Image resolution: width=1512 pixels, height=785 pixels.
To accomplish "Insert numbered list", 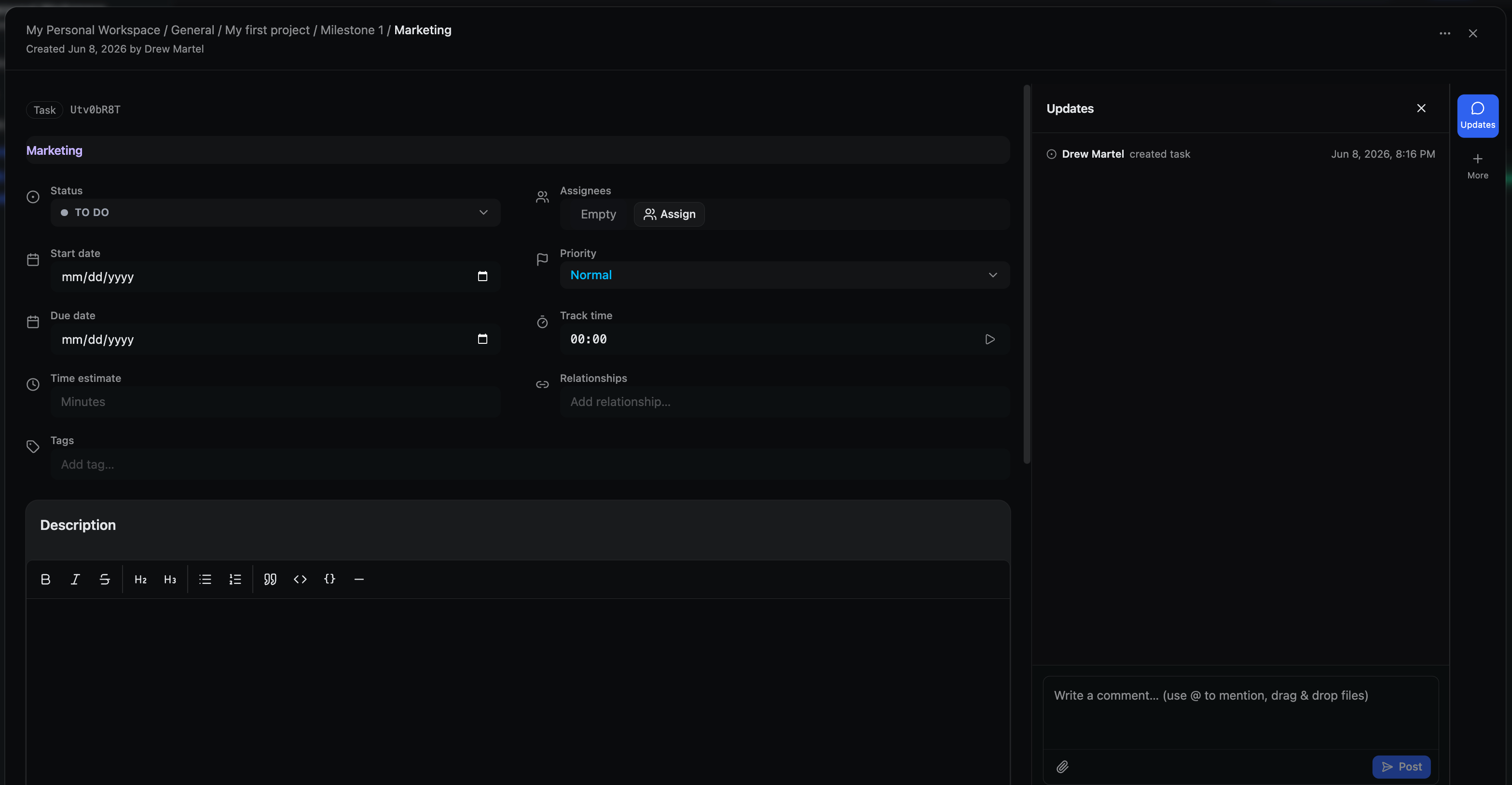I will pos(235,579).
